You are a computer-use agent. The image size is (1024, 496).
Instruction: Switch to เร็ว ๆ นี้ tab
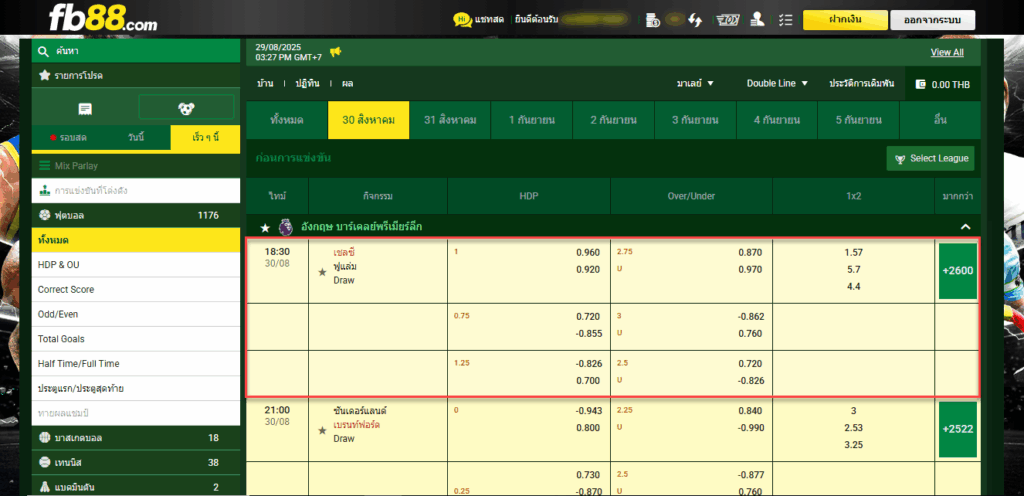[x=205, y=138]
